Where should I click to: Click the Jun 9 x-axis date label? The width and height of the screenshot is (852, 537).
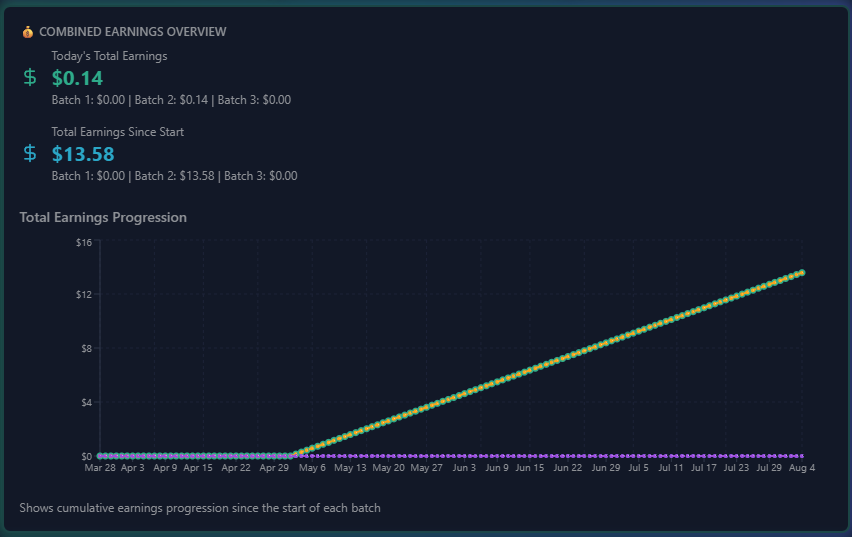point(497,467)
